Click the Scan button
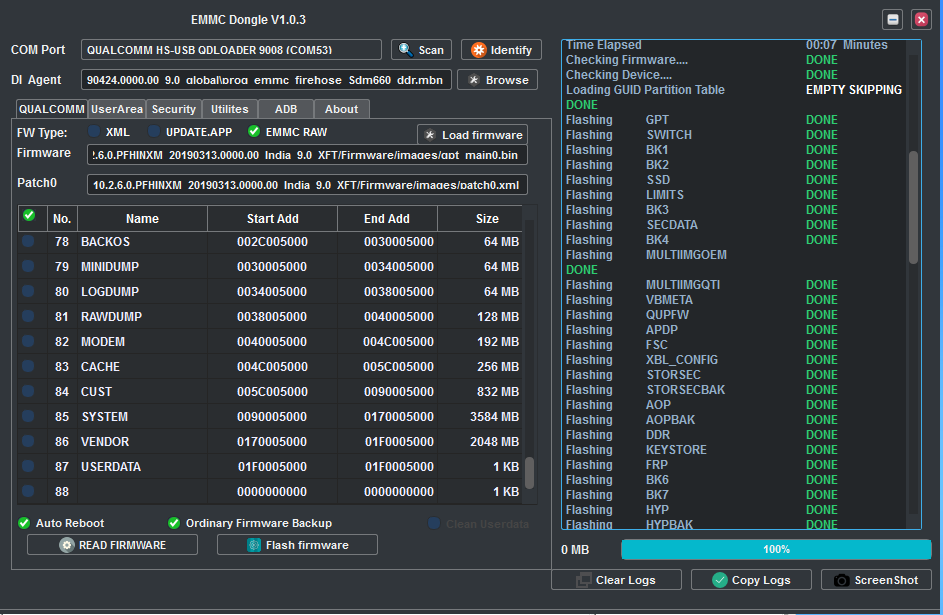943x615 pixels. pos(422,50)
